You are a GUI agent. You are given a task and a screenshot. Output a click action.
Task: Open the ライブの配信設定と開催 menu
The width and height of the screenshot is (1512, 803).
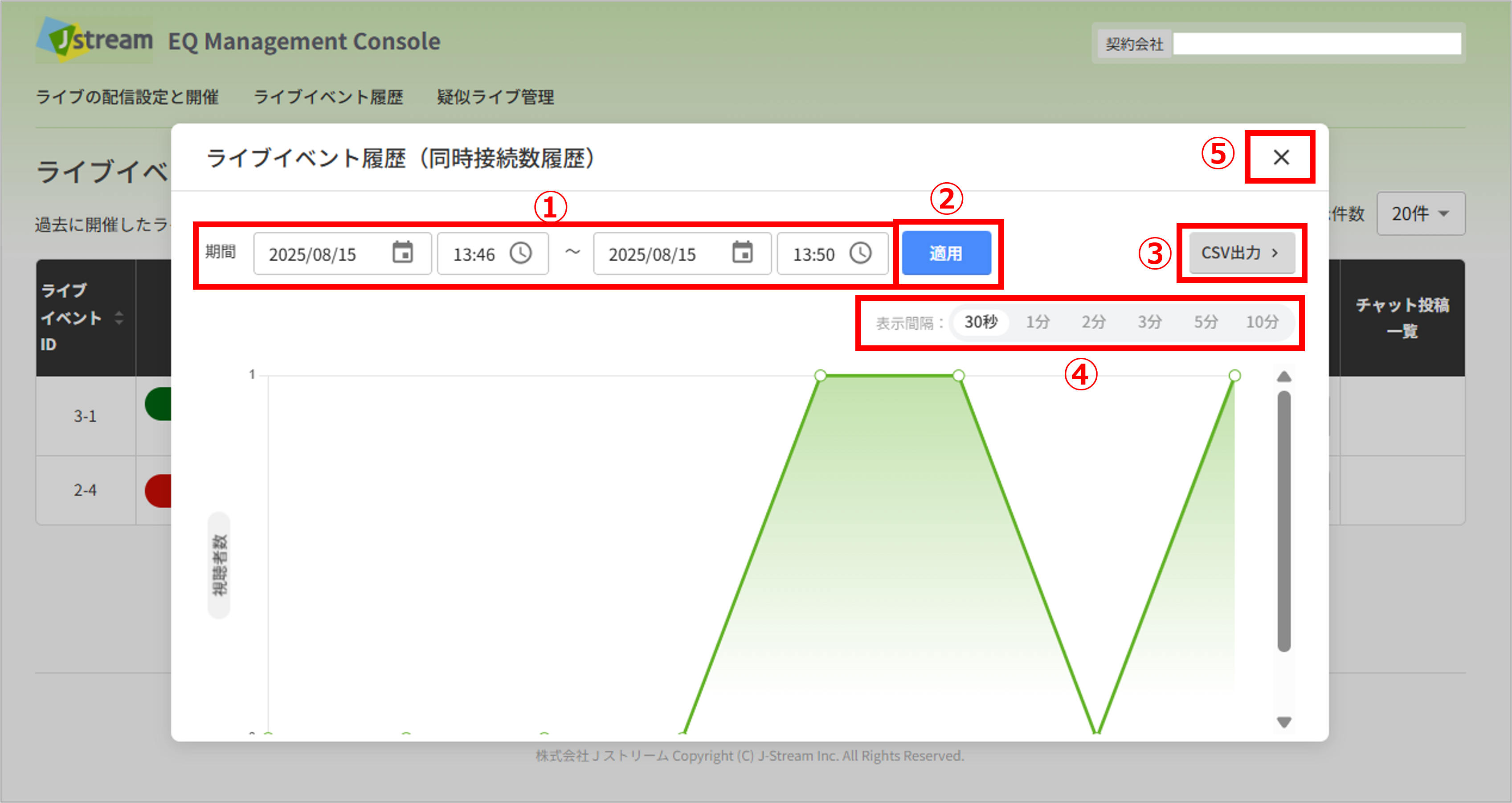(x=127, y=97)
